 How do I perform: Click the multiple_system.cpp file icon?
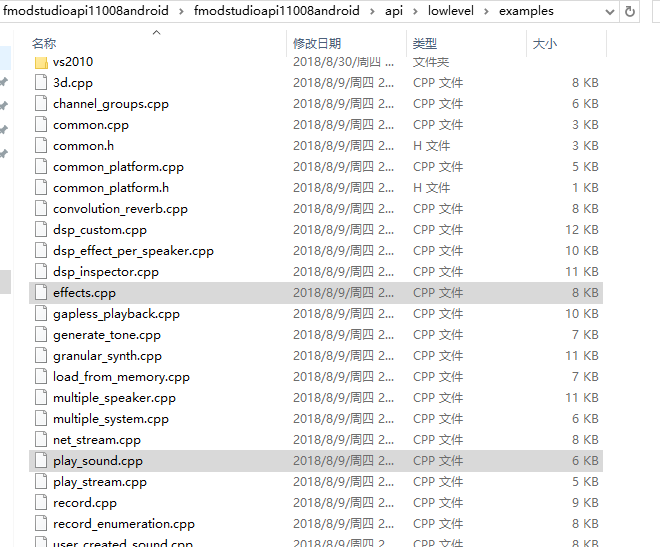click(x=41, y=419)
